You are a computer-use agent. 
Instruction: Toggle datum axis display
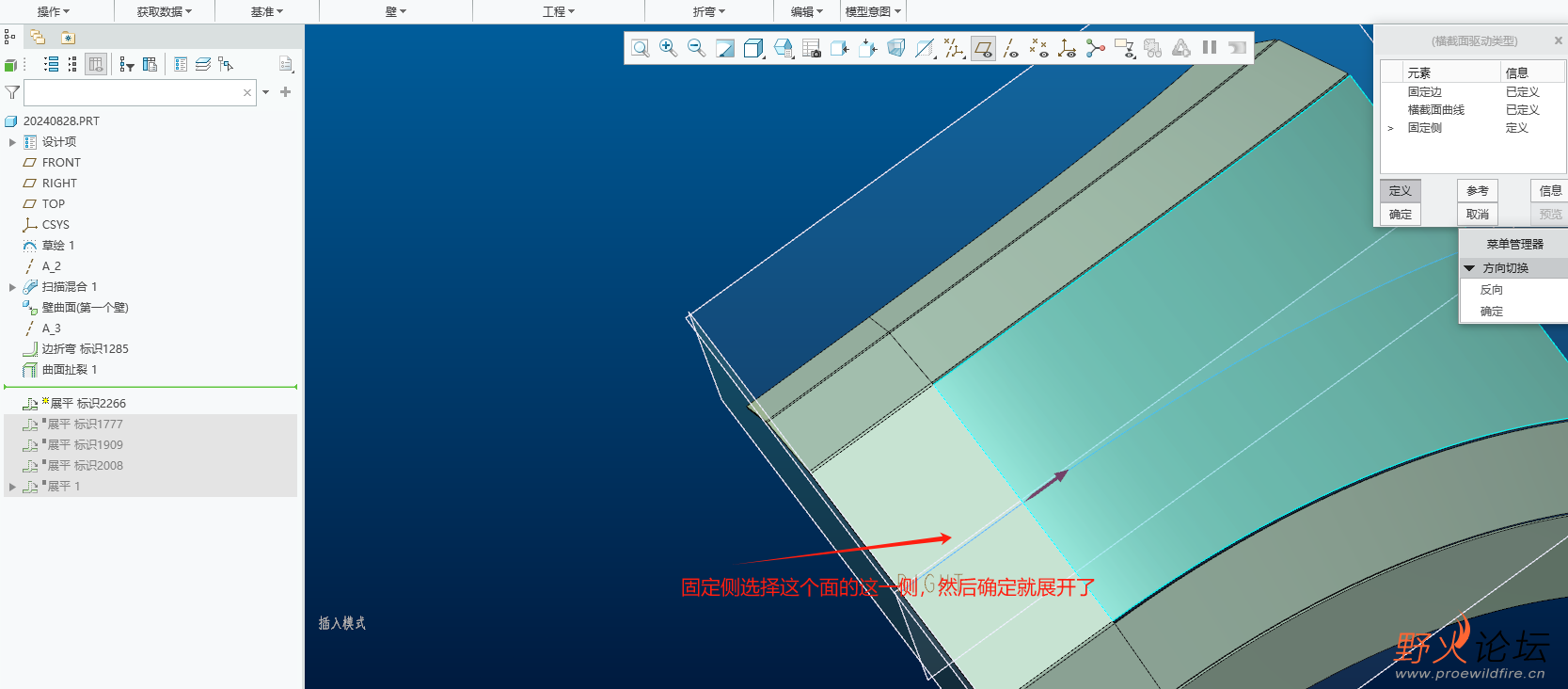(1011, 48)
